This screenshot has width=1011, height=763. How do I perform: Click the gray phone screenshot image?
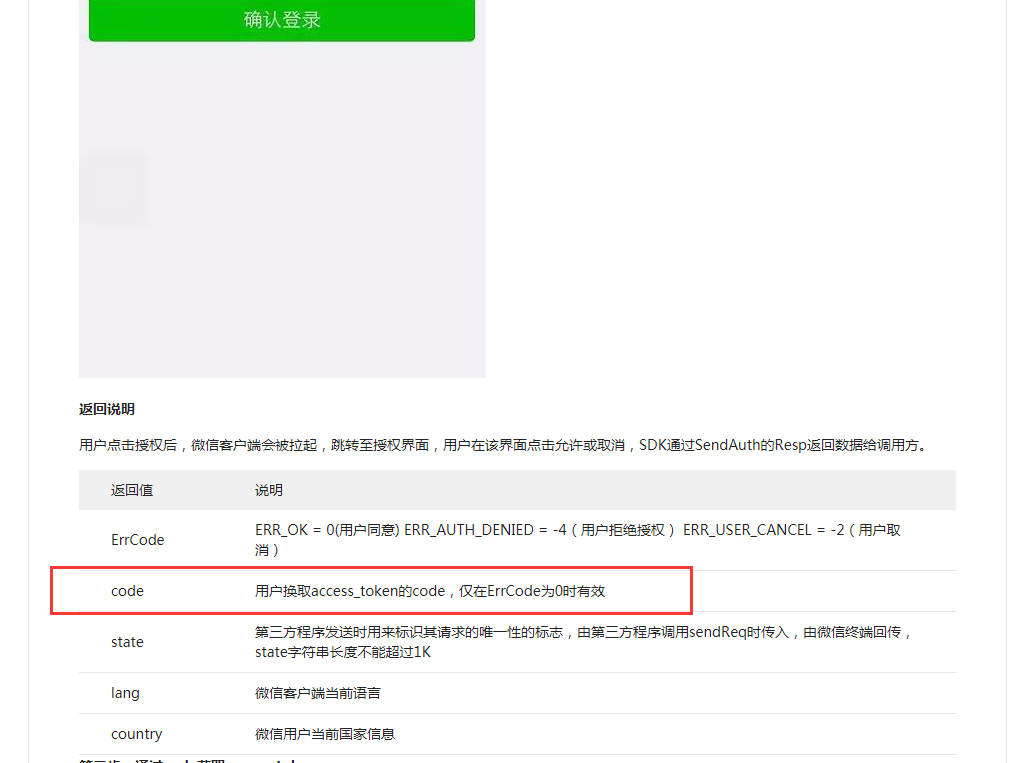282,189
